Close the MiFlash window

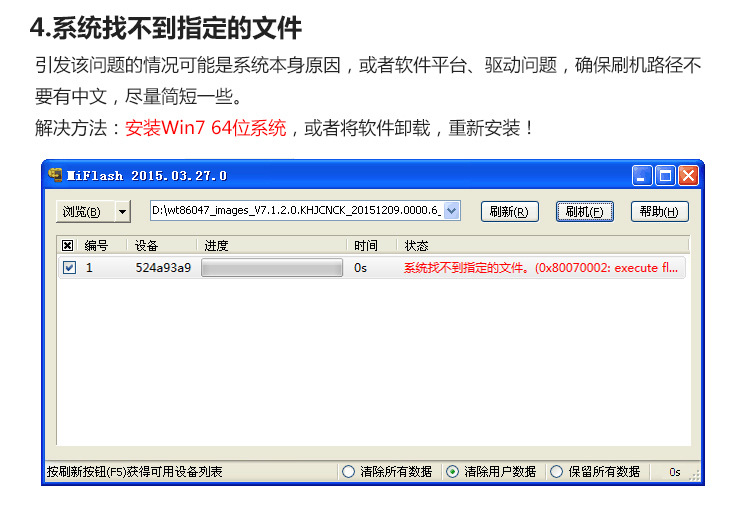(689, 176)
